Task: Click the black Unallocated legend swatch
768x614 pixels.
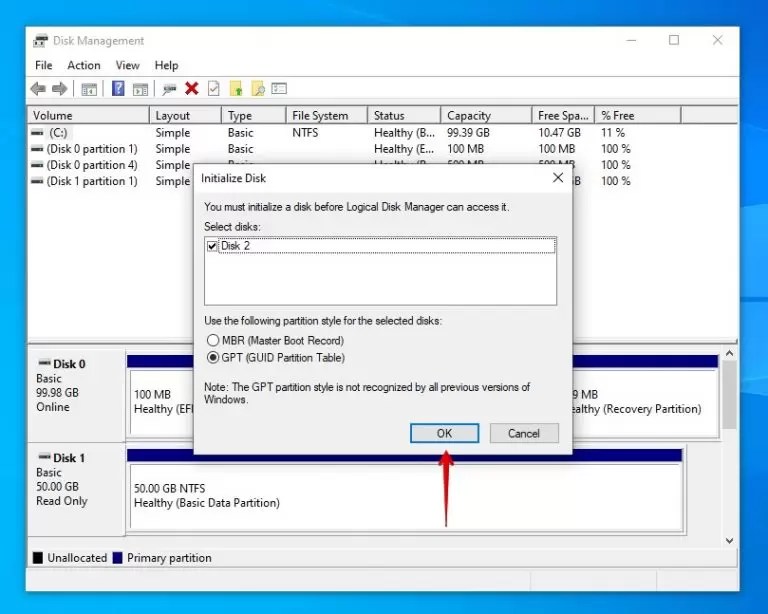Action: [x=38, y=558]
